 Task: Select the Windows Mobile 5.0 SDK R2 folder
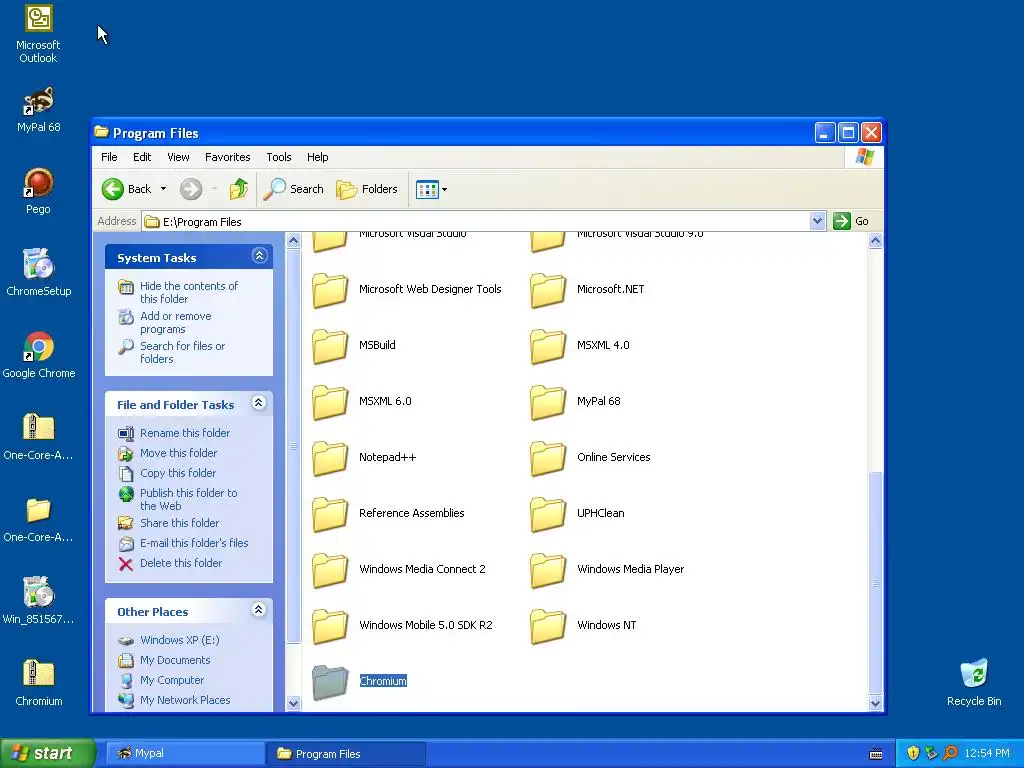tap(330, 626)
